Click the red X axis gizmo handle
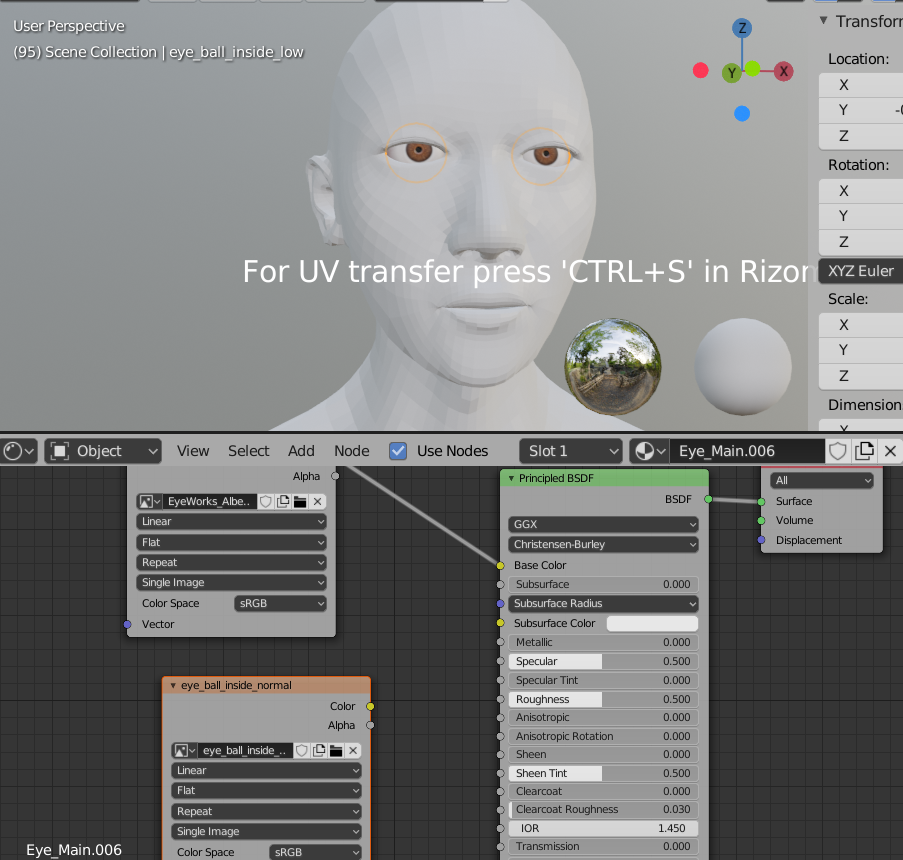This screenshot has height=860, width=903. [783, 71]
